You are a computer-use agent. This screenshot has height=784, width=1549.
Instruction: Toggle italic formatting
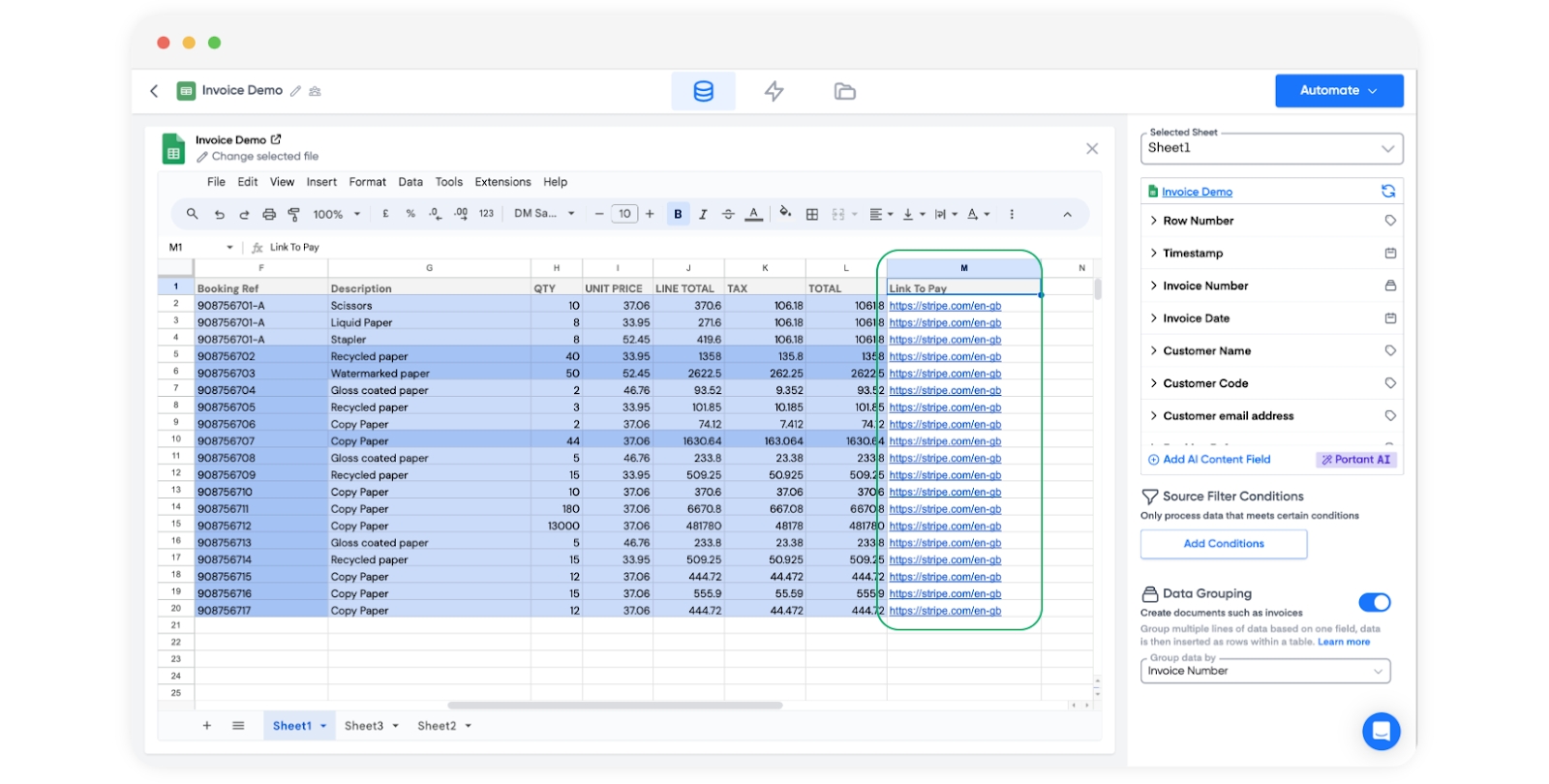(x=703, y=214)
